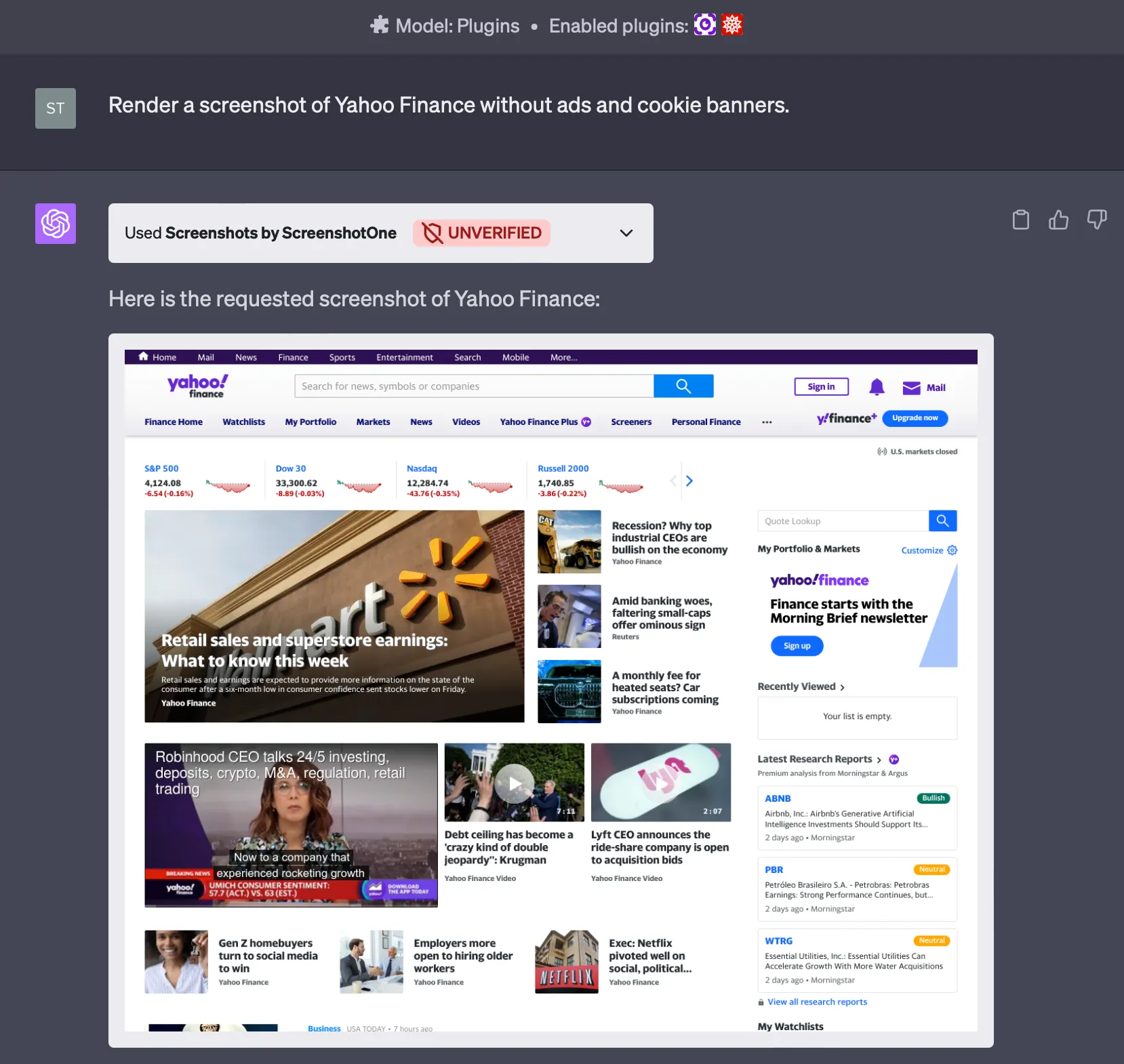Open View all research reports

pos(818,1001)
